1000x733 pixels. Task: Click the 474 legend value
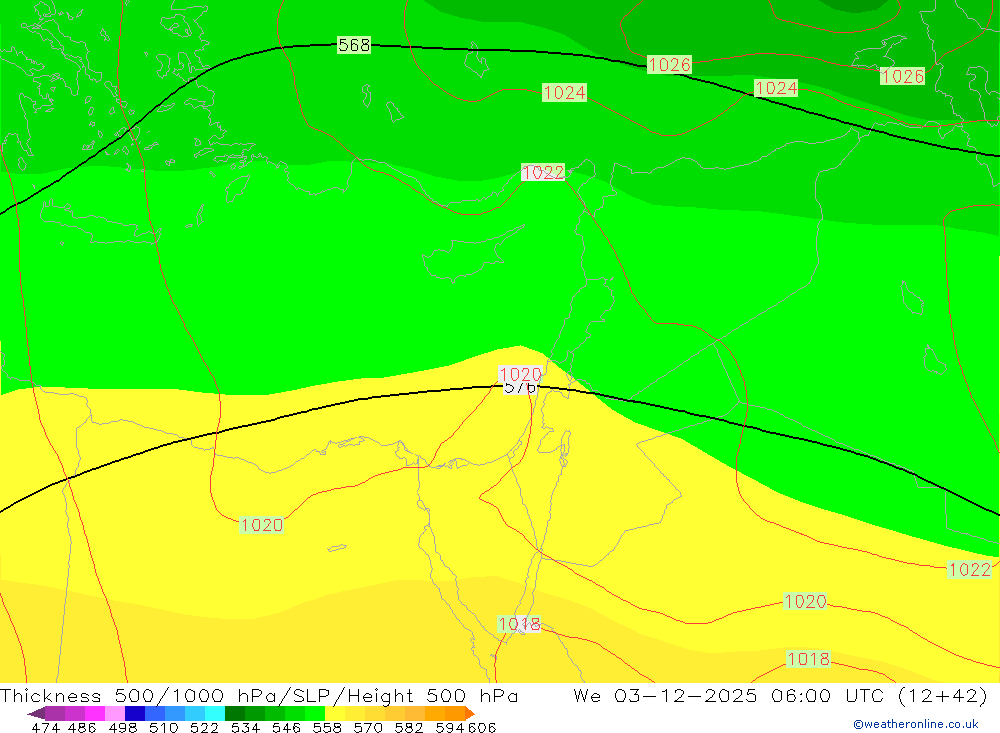coord(45,727)
